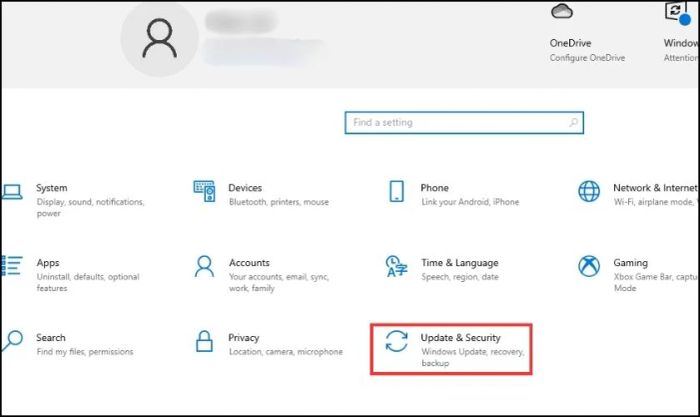Open the Accounts settings label
The height and width of the screenshot is (417, 700).
tap(249, 263)
